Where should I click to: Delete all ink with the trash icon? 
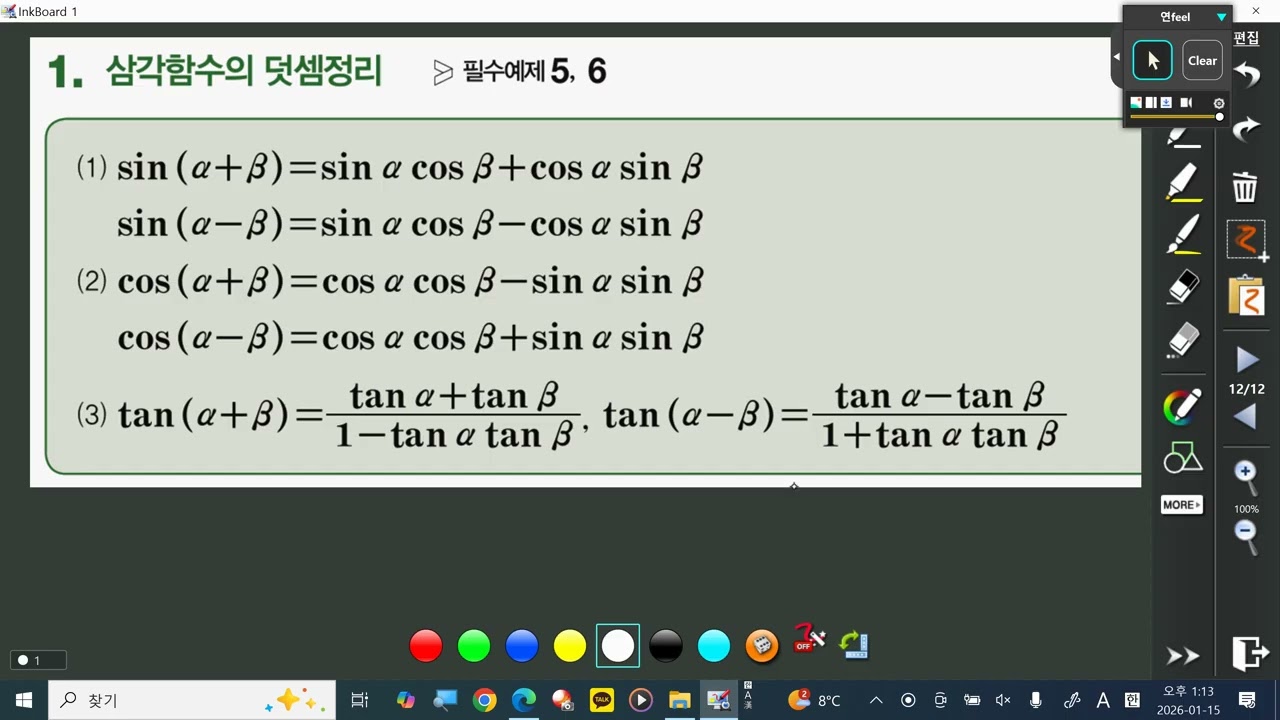(x=1245, y=186)
